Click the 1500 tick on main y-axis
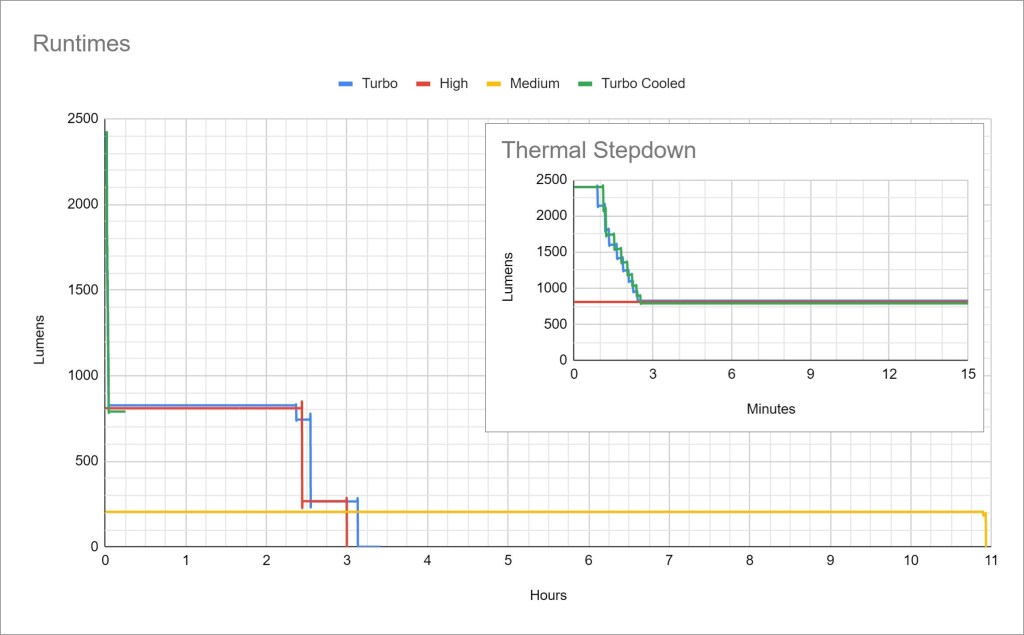 82,290
